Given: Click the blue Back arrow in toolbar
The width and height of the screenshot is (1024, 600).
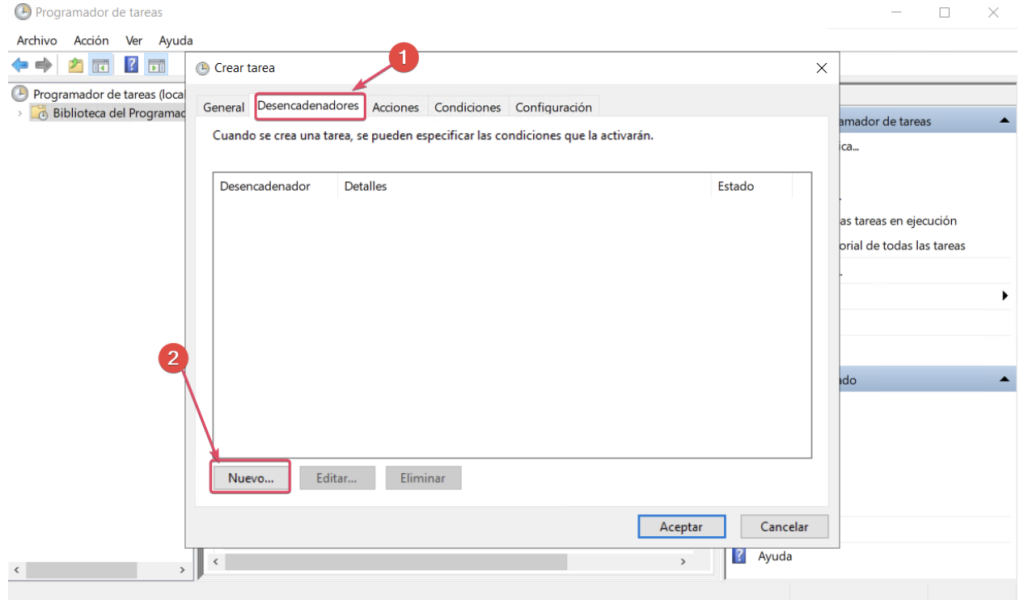Looking at the screenshot, I should click(19, 65).
